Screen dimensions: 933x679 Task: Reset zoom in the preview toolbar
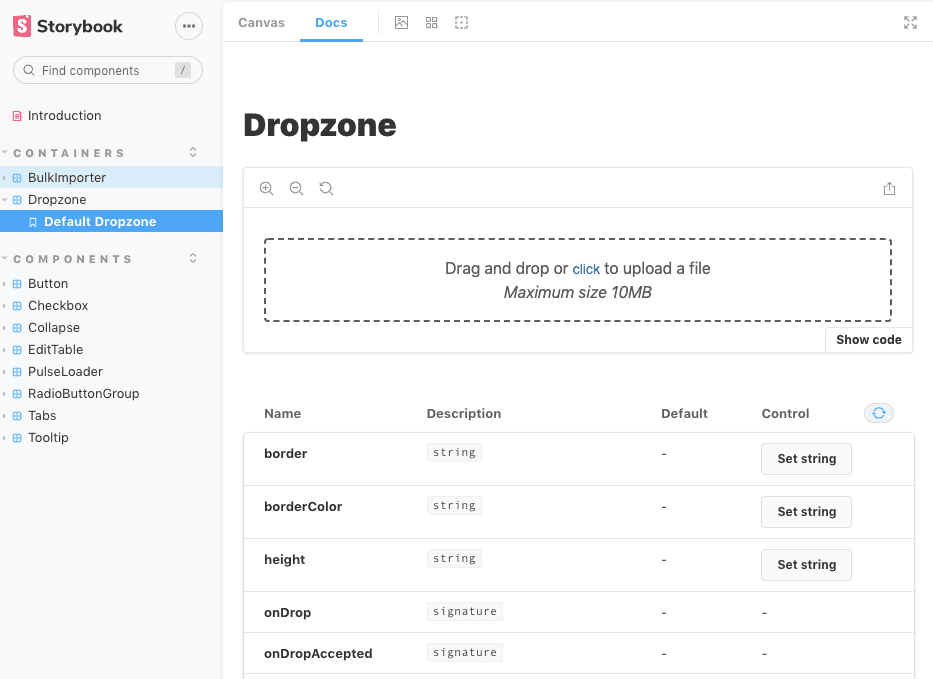326,188
